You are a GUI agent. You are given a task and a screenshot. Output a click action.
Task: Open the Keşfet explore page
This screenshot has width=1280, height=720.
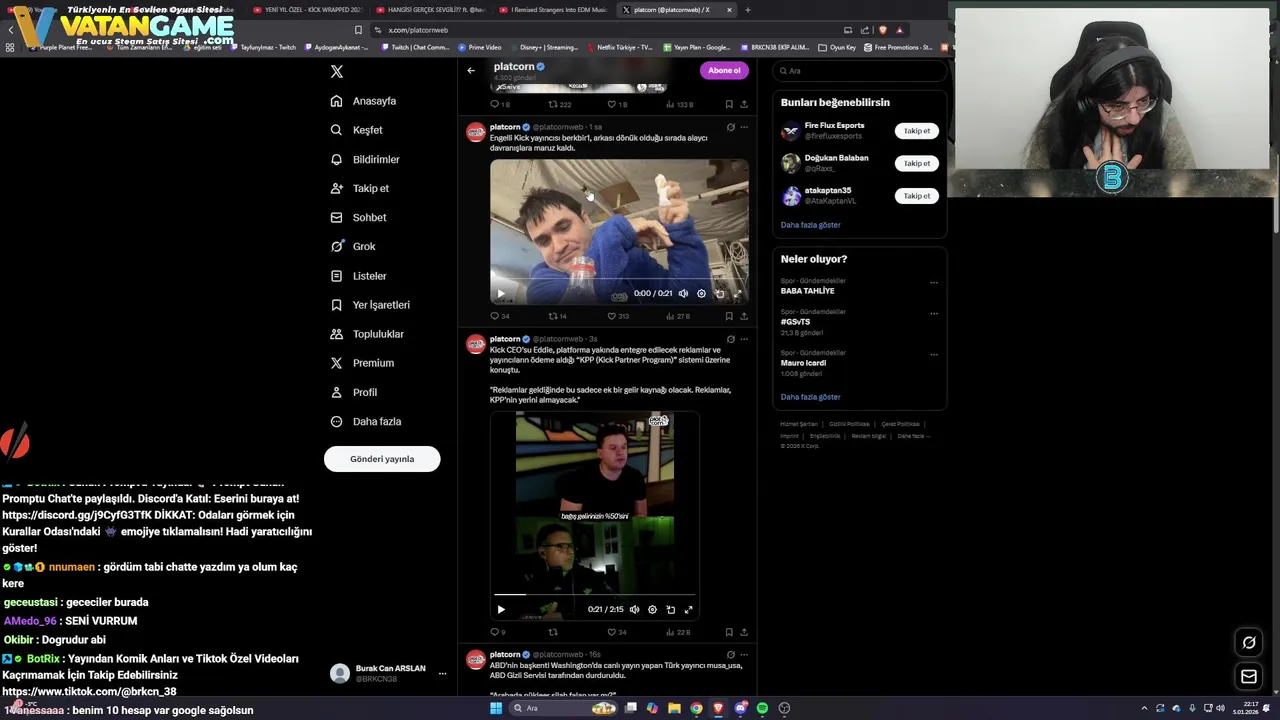[x=357, y=130]
